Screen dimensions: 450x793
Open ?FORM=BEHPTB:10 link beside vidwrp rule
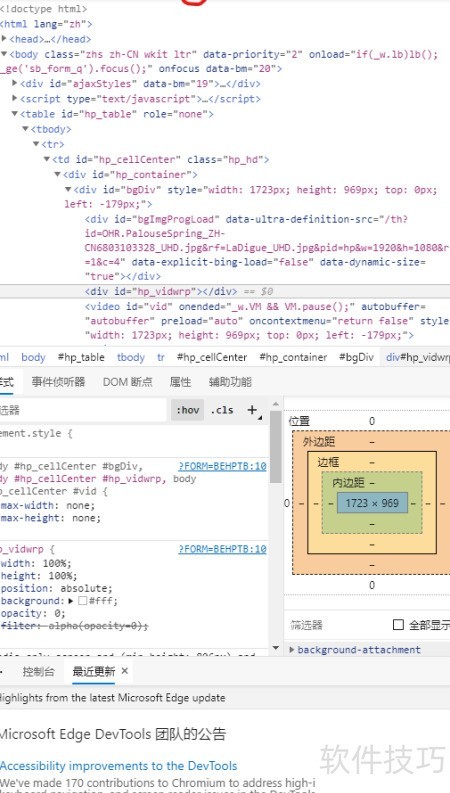[222, 549]
